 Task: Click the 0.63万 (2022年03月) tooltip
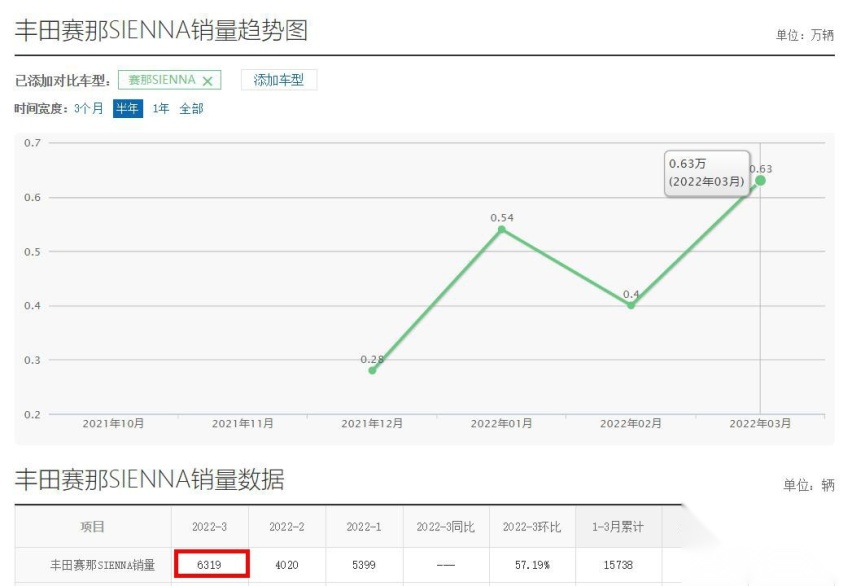point(706,173)
